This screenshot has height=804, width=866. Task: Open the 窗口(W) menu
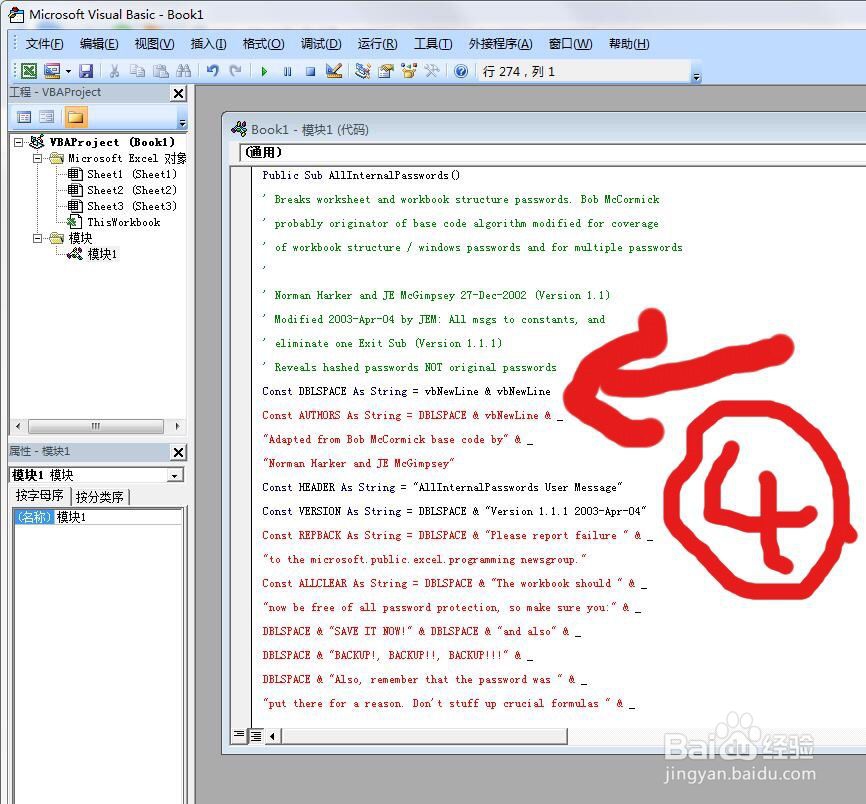coord(571,44)
